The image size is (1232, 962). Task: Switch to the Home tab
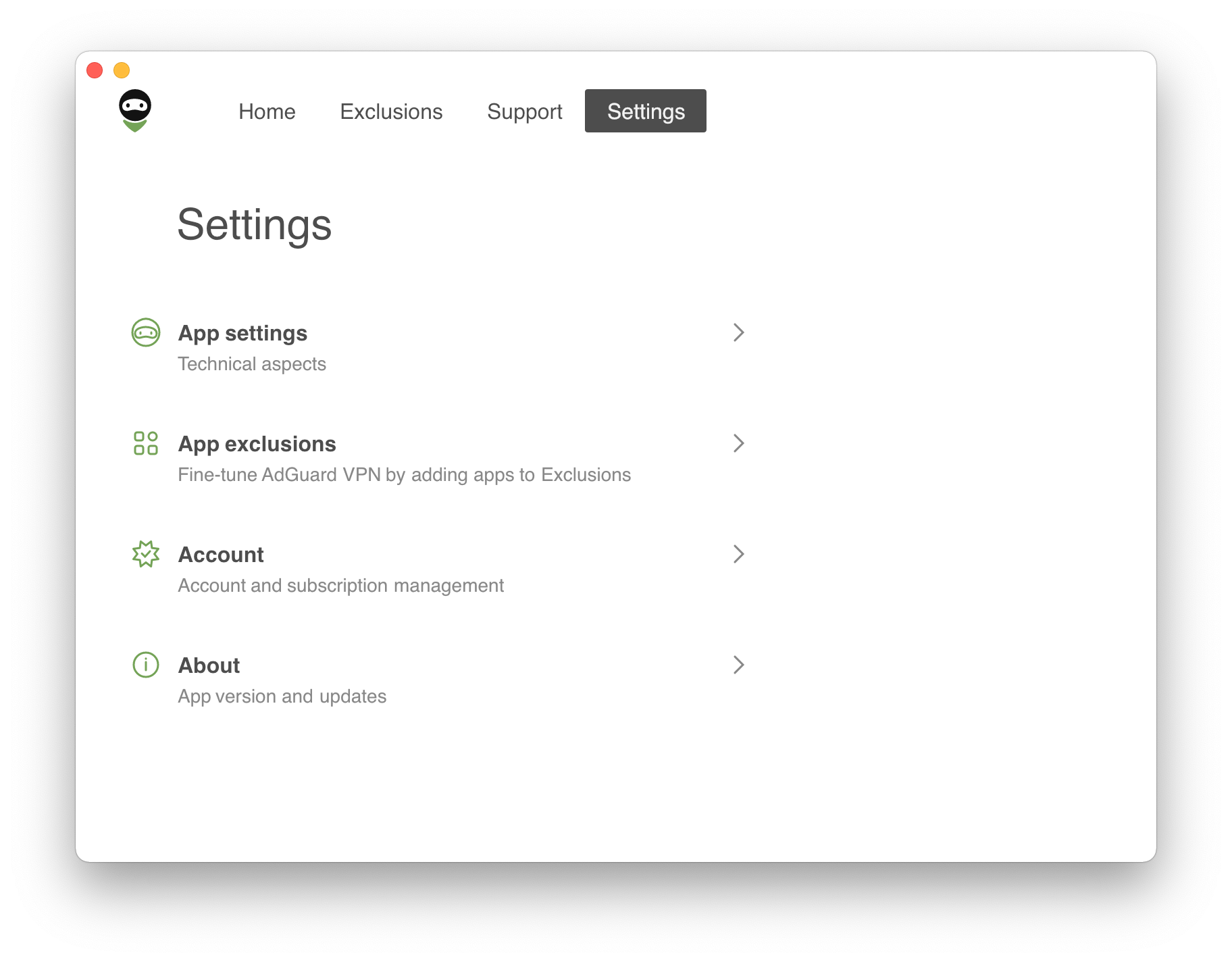pos(267,111)
